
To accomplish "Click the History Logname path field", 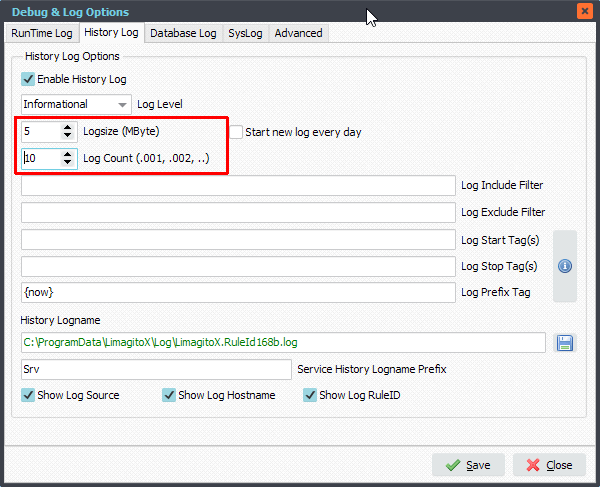I will 283,342.
